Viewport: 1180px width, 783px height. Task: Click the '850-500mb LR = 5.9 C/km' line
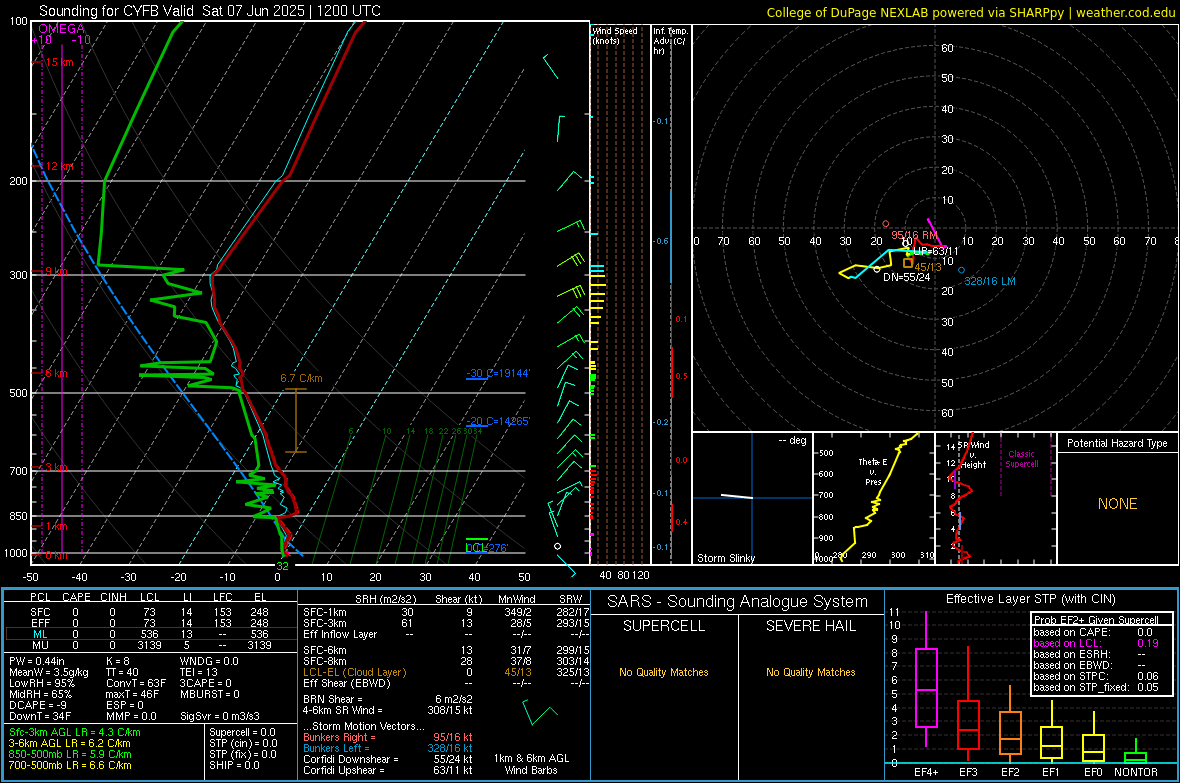(70, 754)
